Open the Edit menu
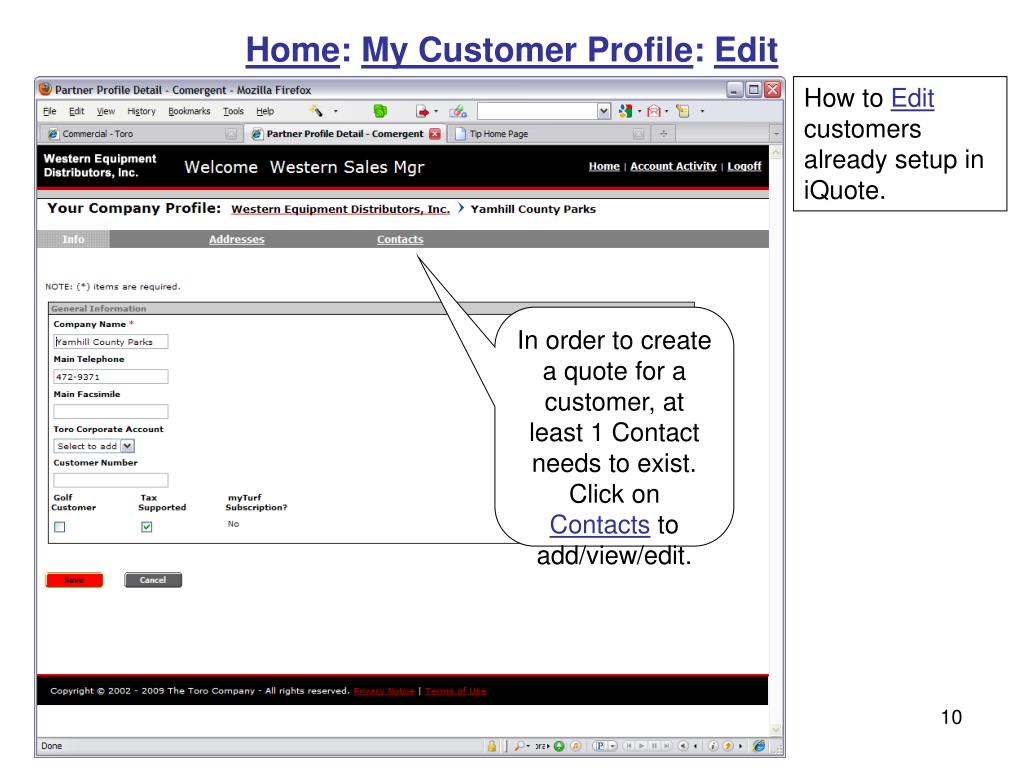The width and height of the screenshot is (1024, 768). point(76,112)
